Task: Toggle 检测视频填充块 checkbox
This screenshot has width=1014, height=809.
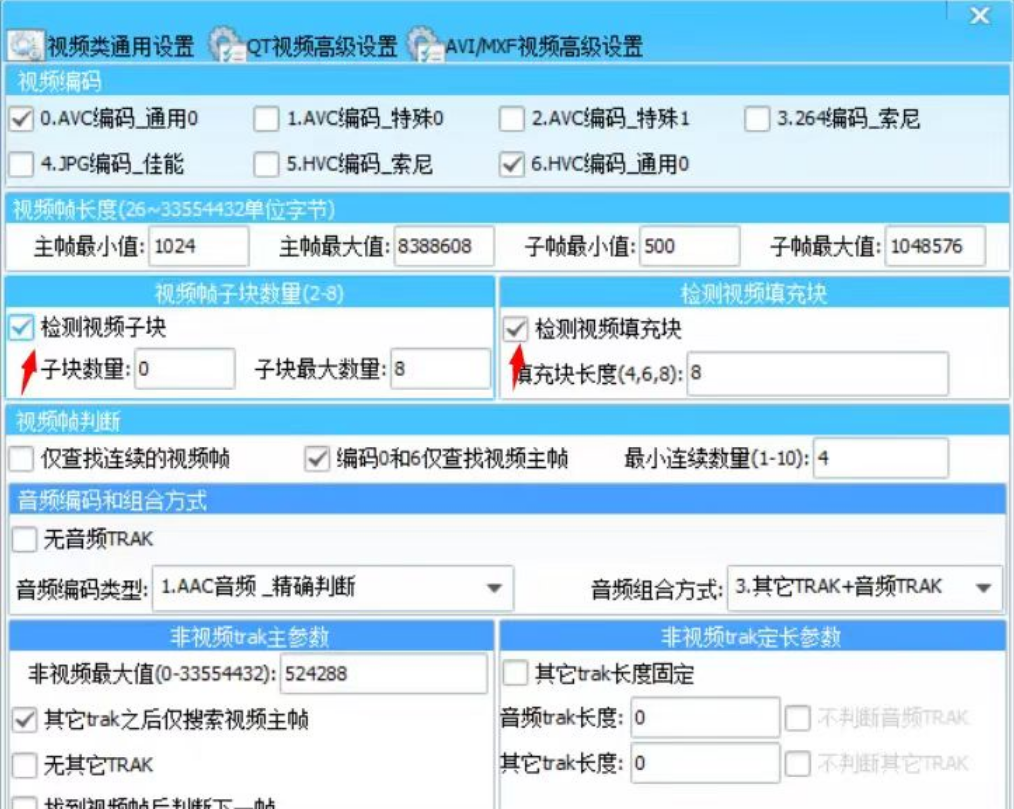Action: [515, 328]
